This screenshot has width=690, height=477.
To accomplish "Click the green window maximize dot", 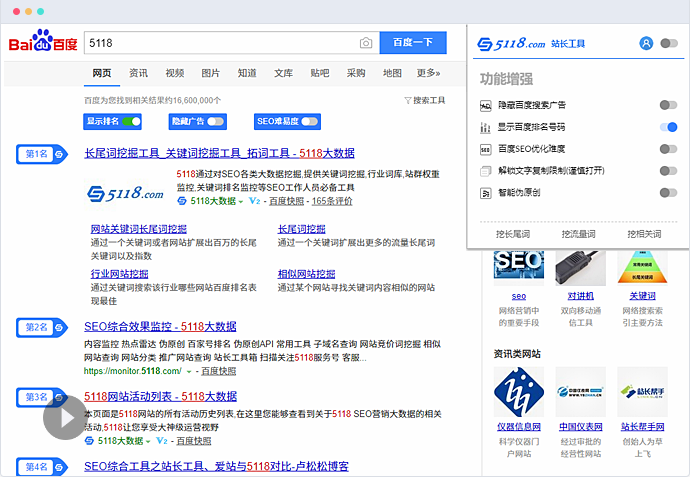I will (x=40, y=11).
